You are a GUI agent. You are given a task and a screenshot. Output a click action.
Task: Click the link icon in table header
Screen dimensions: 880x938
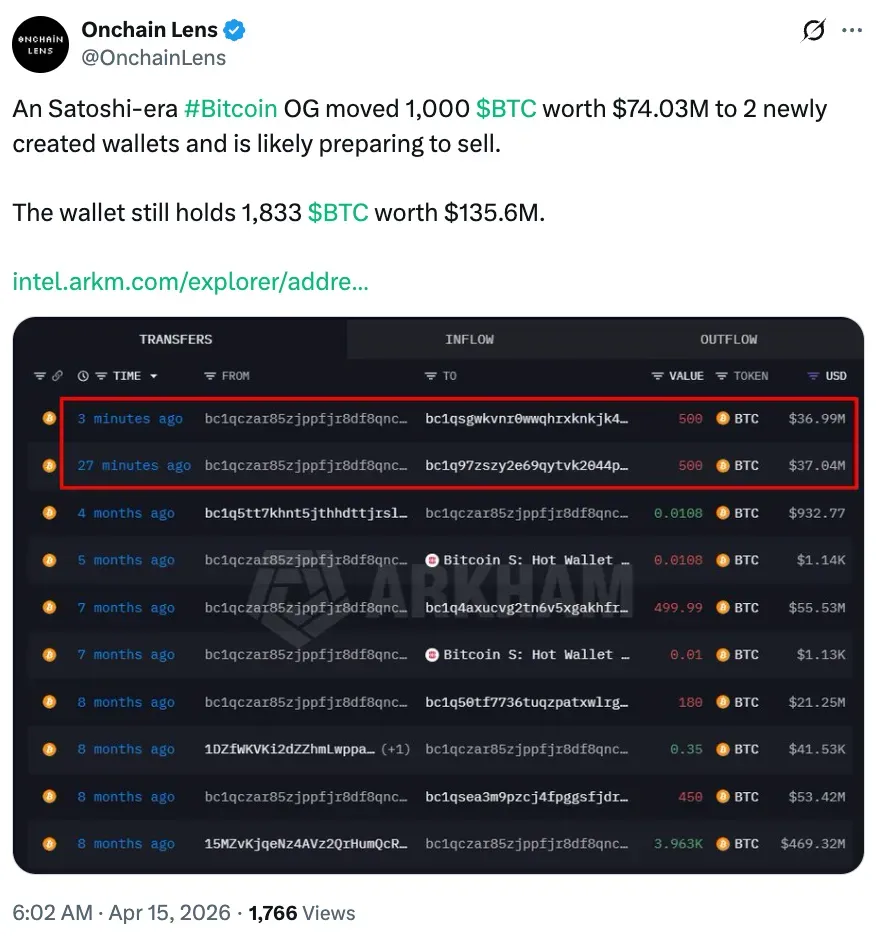(57, 376)
